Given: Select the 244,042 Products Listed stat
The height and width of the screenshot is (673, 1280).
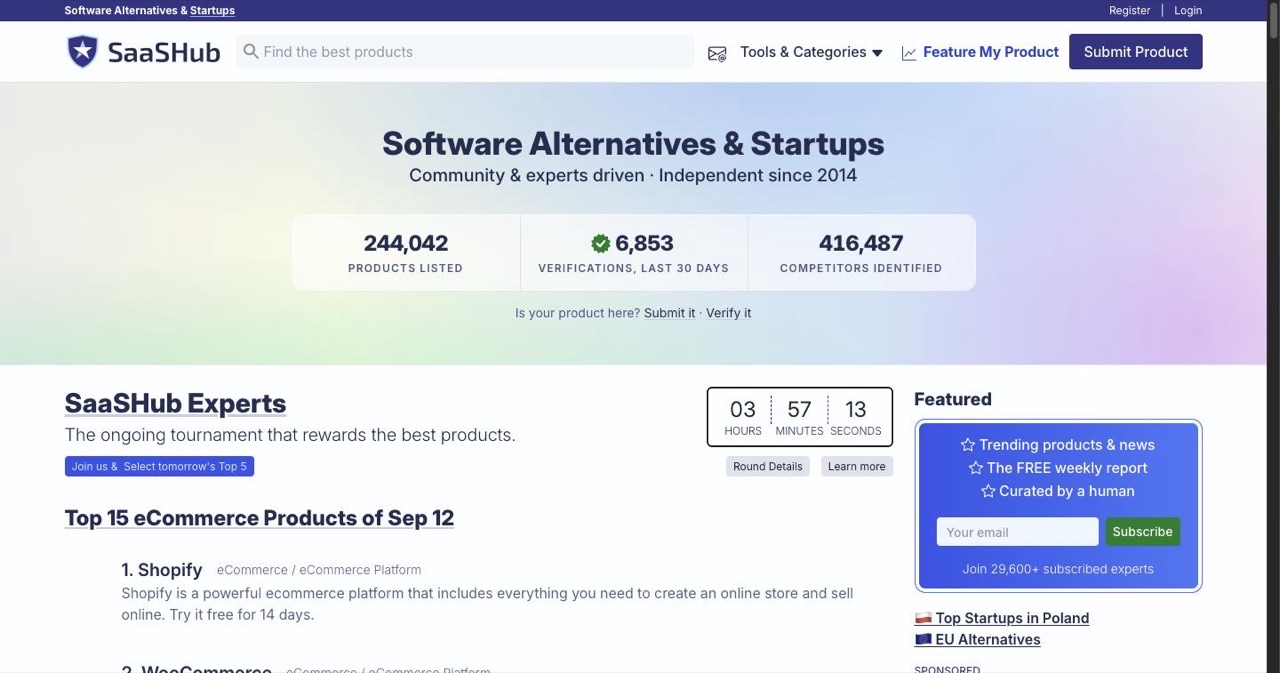Looking at the screenshot, I should point(406,253).
